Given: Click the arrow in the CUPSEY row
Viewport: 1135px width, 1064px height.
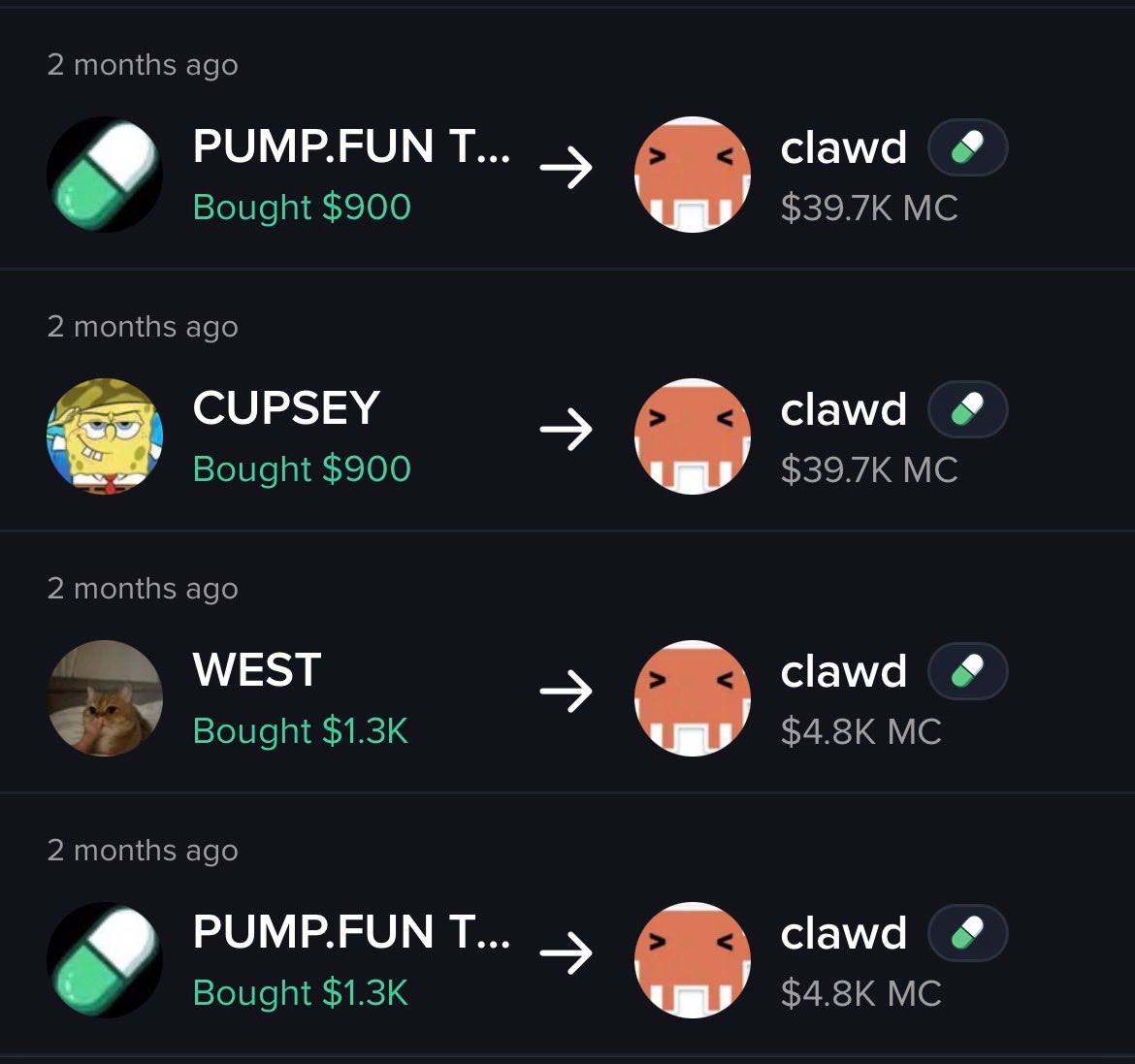Looking at the screenshot, I should pos(567,430).
